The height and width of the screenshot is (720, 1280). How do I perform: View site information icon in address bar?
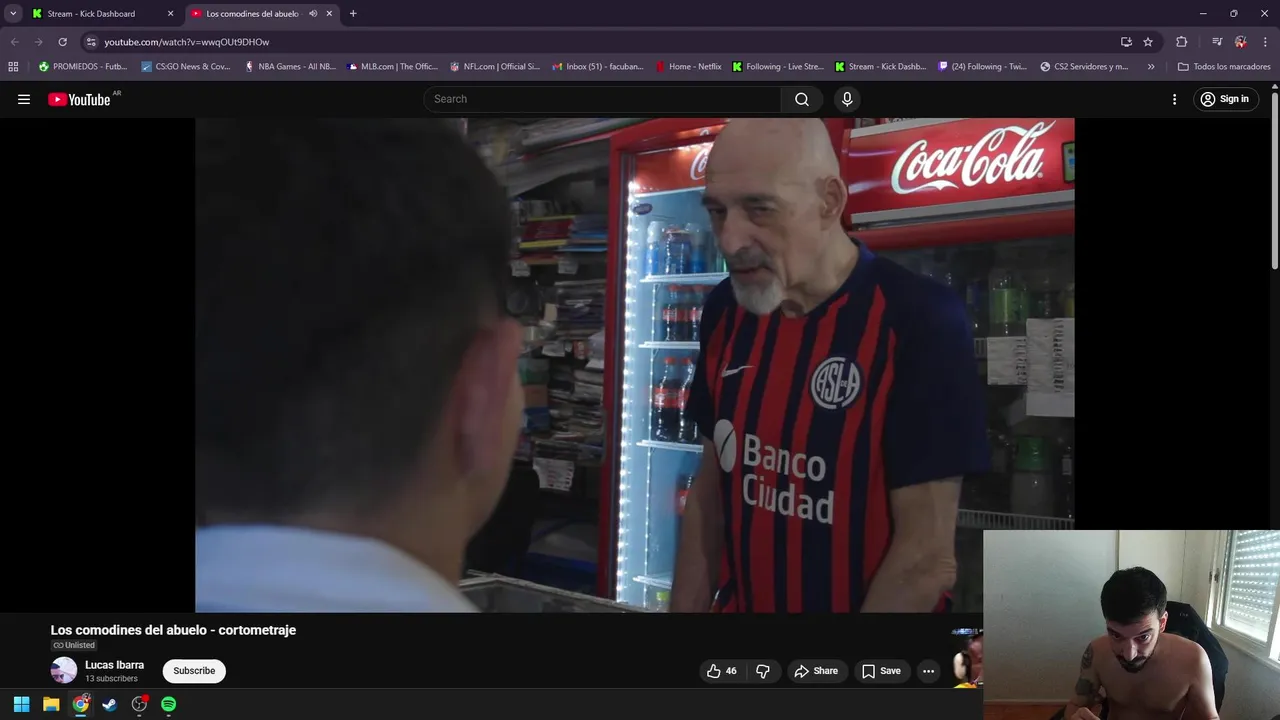coord(91,42)
